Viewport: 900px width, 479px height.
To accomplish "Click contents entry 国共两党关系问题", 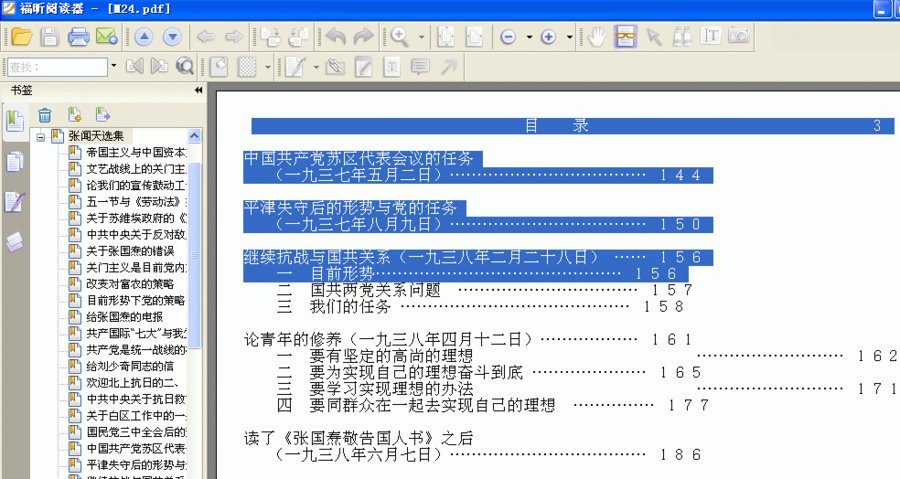I will [375, 290].
